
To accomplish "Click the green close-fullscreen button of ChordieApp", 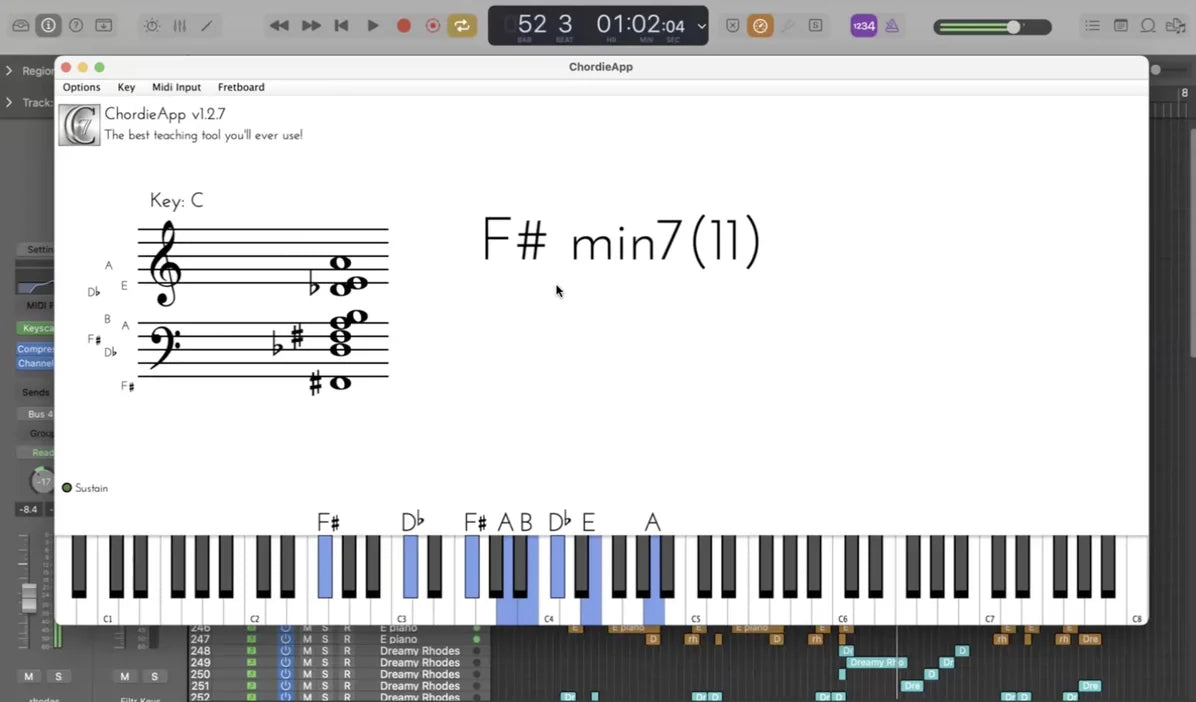I will [99, 67].
